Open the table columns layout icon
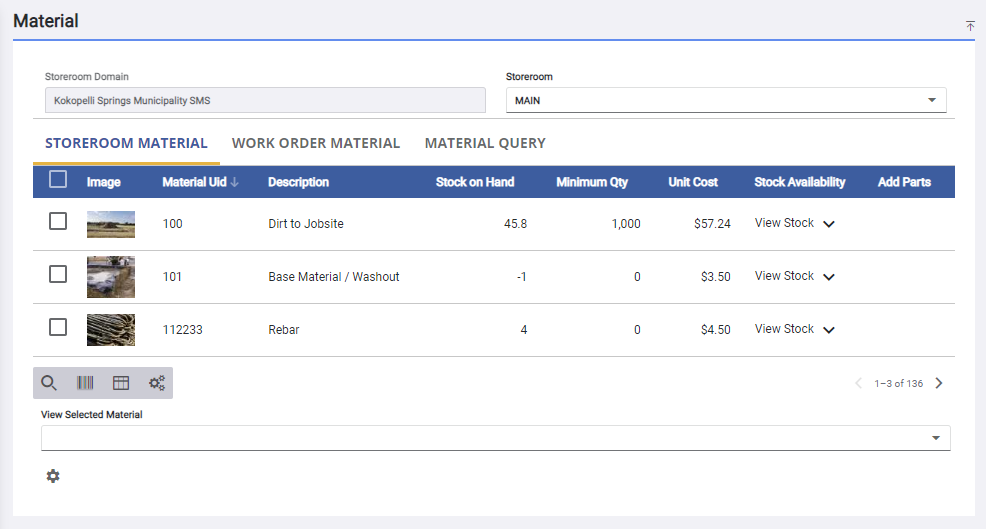986x529 pixels. pos(121,383)
